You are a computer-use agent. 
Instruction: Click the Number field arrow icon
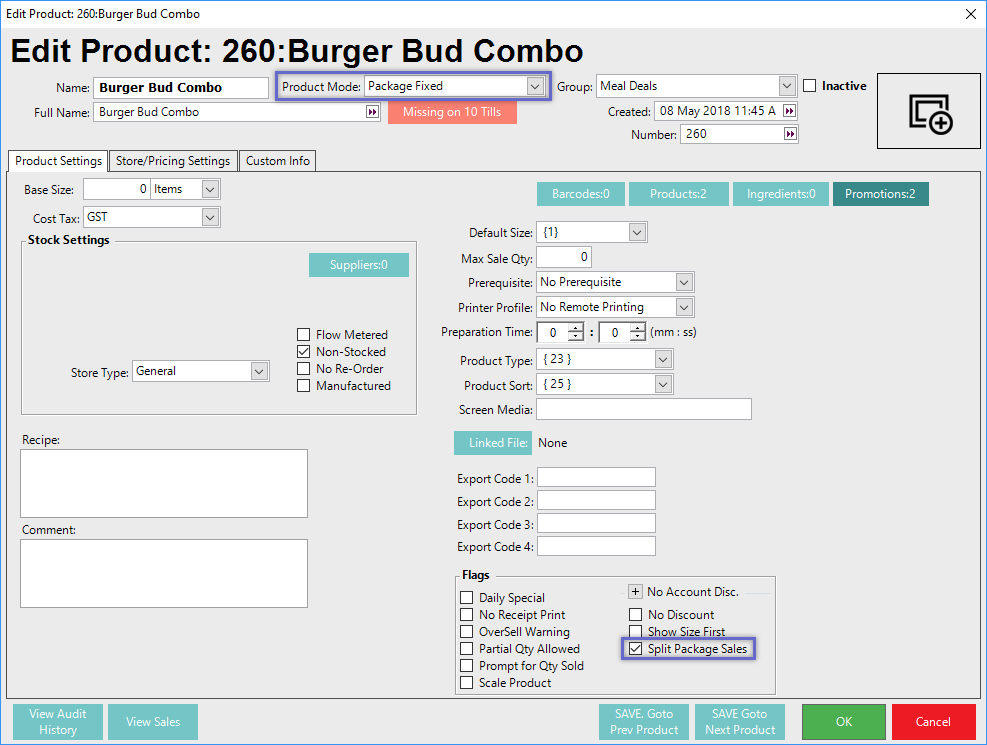(789, 134)
